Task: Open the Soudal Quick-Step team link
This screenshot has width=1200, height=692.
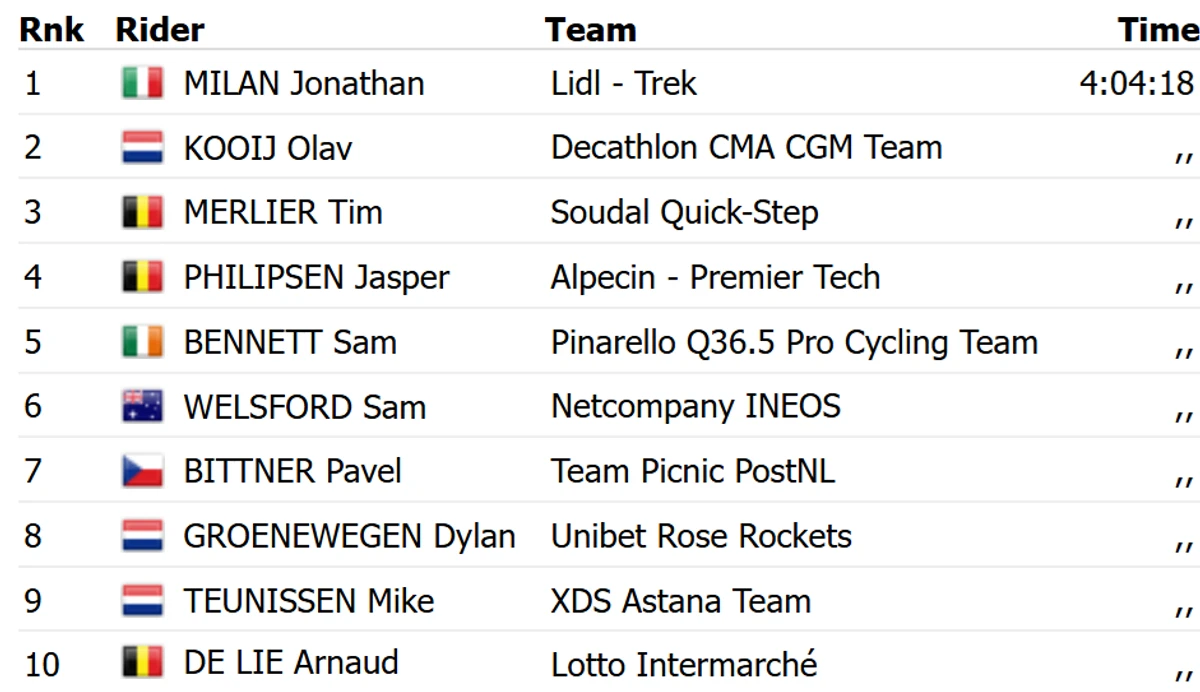Action: click(x=685, y=213)
